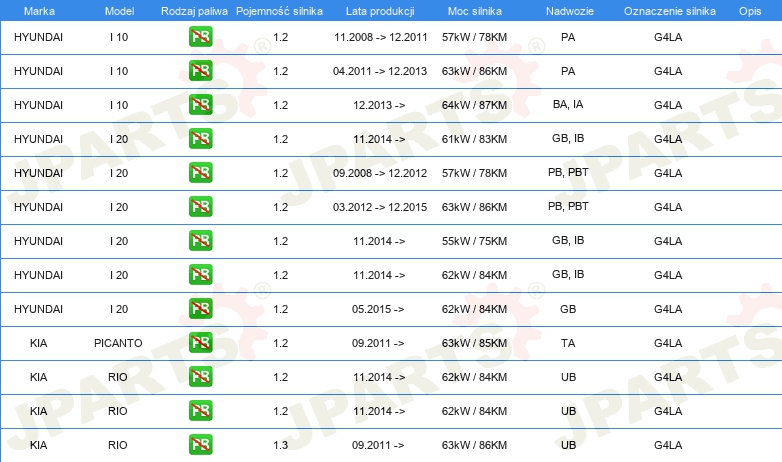Click the 1.3 engine capacity cell
The width and height of the screenshot is (782, 462).
click(280, 445)
